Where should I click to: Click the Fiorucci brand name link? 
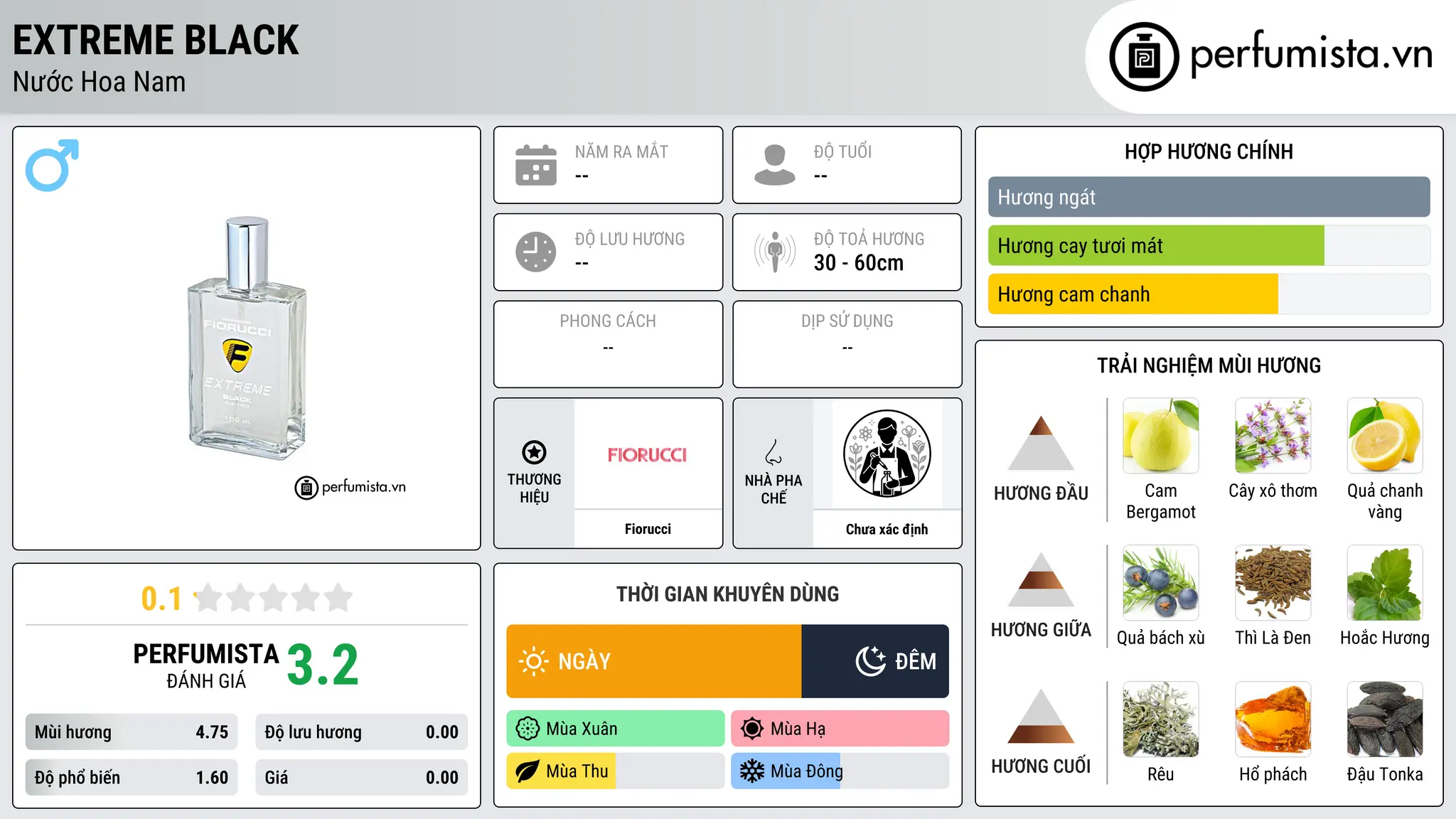pyautogui.click(x=648, y=529)
